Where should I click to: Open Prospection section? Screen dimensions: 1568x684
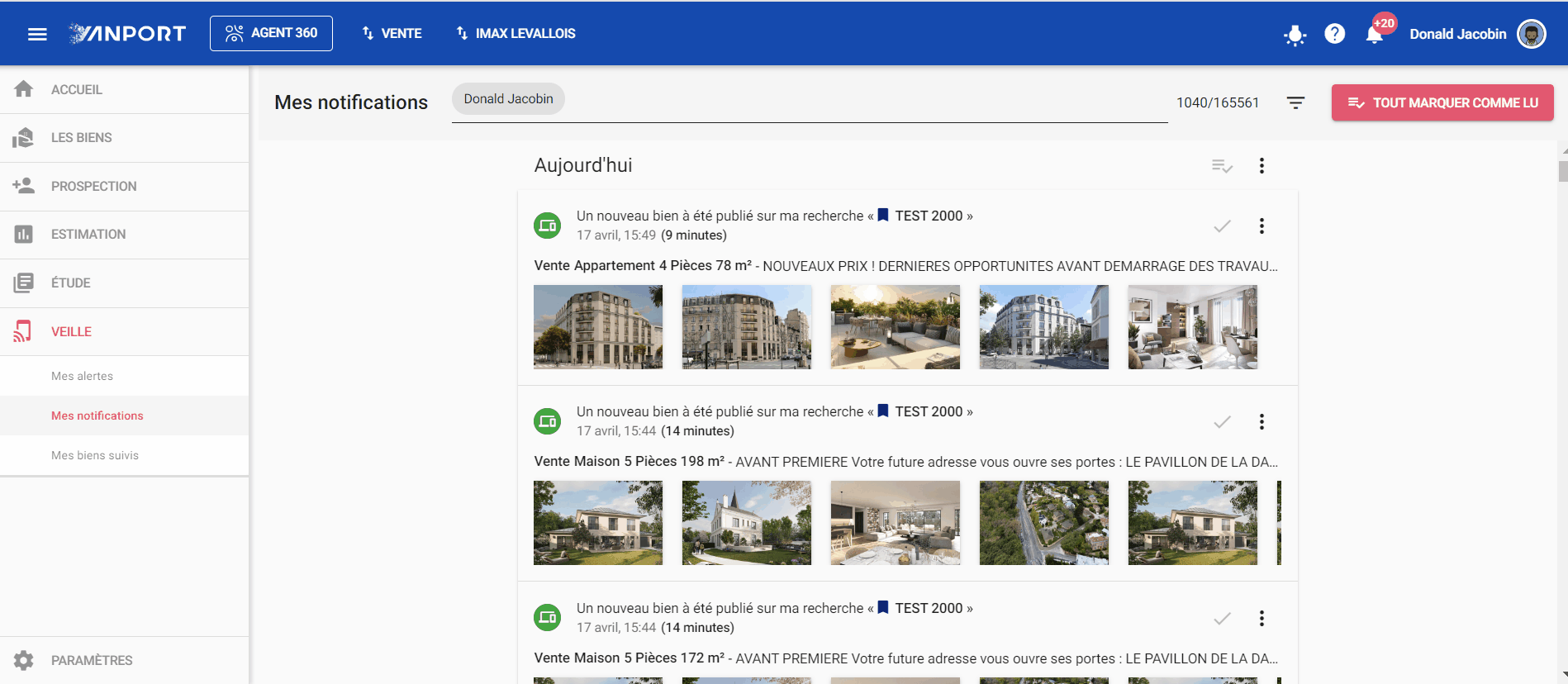point(124,187)
